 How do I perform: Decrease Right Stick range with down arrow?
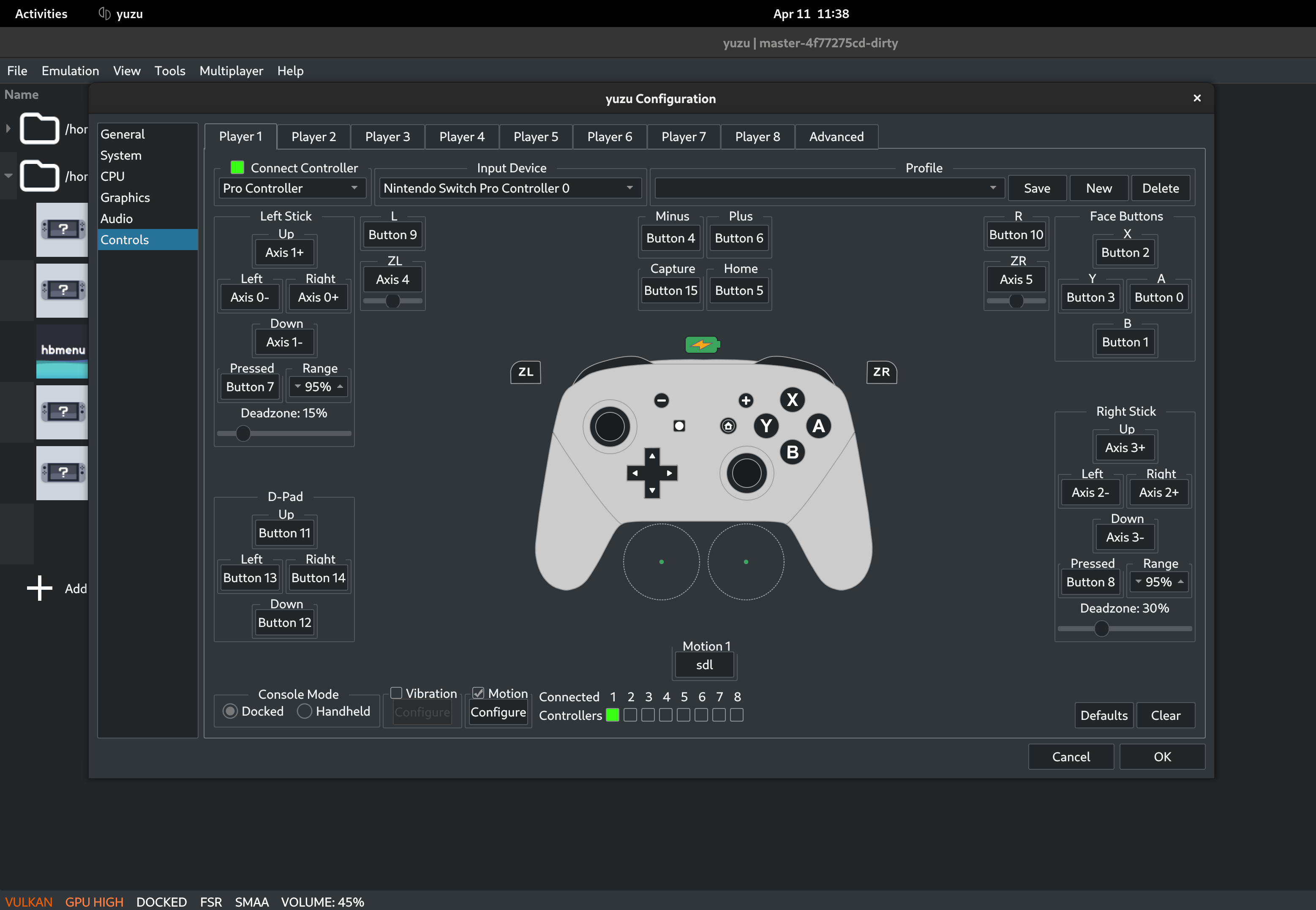(x=1138, y=582)
